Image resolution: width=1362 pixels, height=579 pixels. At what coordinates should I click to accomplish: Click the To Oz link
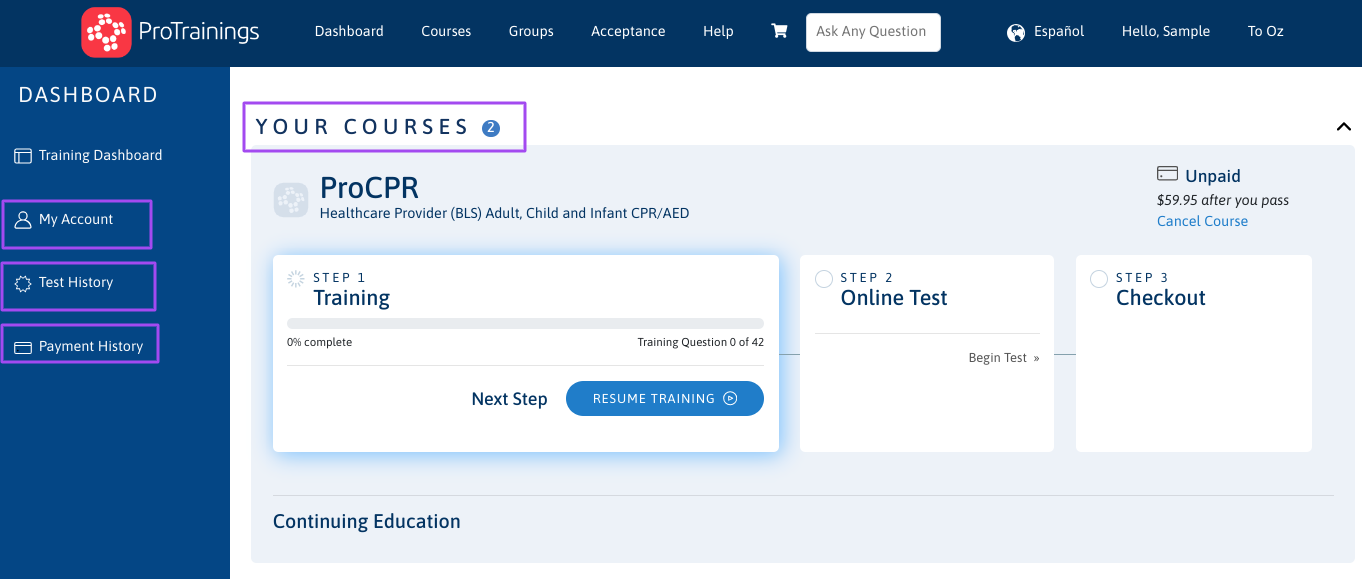[1266, 31]
